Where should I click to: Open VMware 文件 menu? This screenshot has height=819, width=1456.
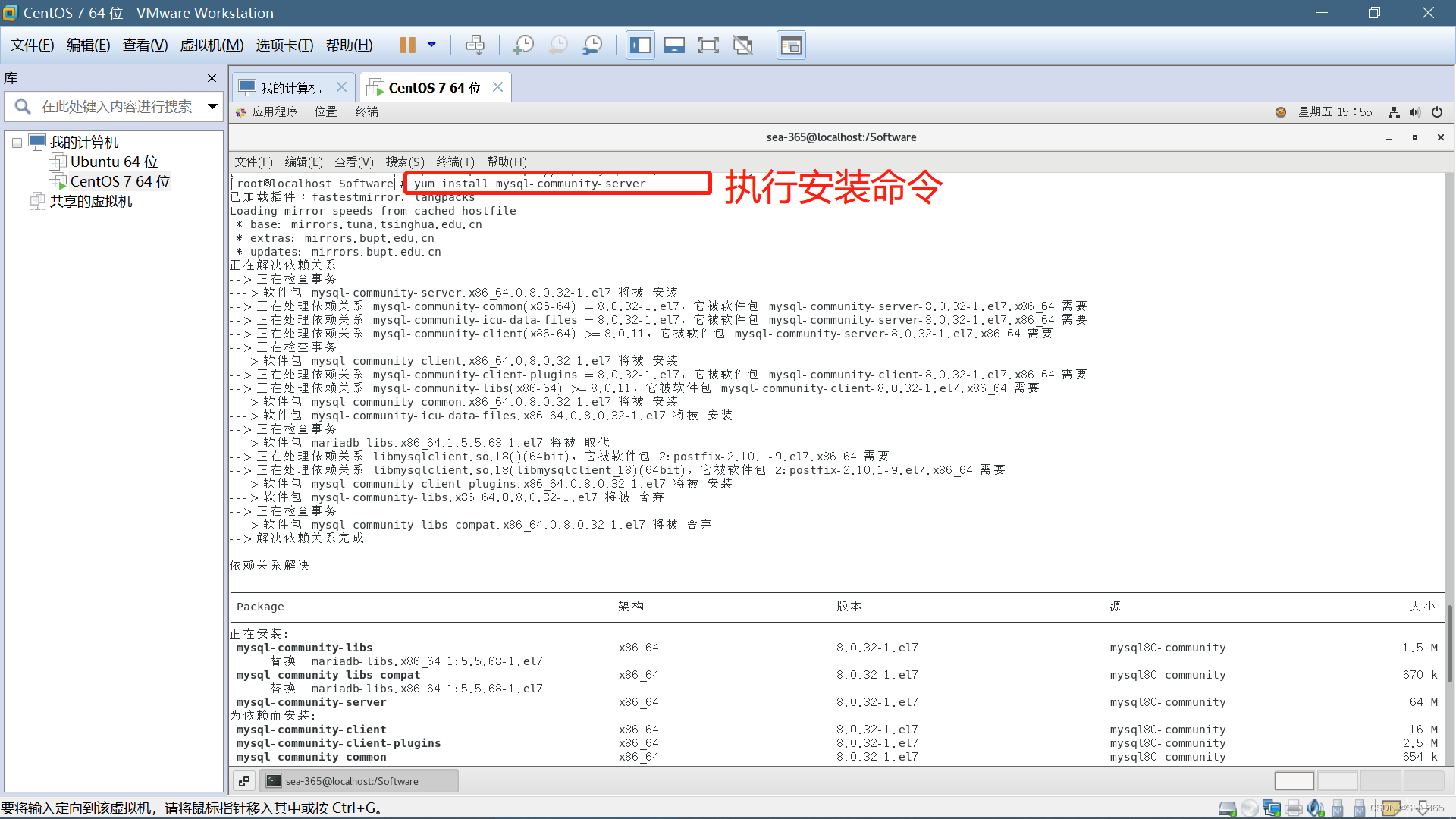tap(33, 45)
